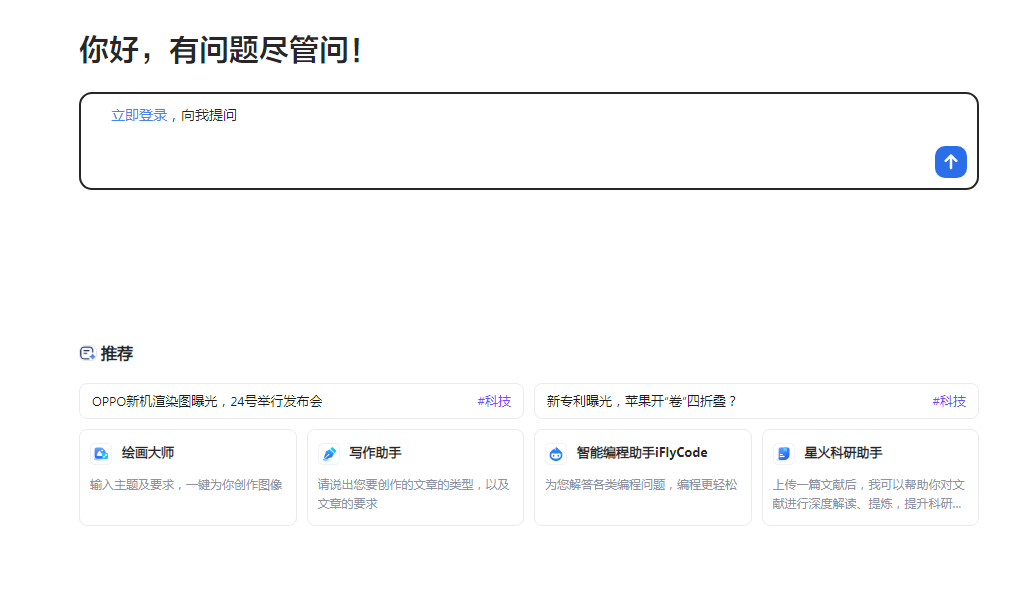Click the document icon on 星火科研助手 card
Image resolution: width=1036 pixels, height=597 pixels.
click(x=783, y=452)
